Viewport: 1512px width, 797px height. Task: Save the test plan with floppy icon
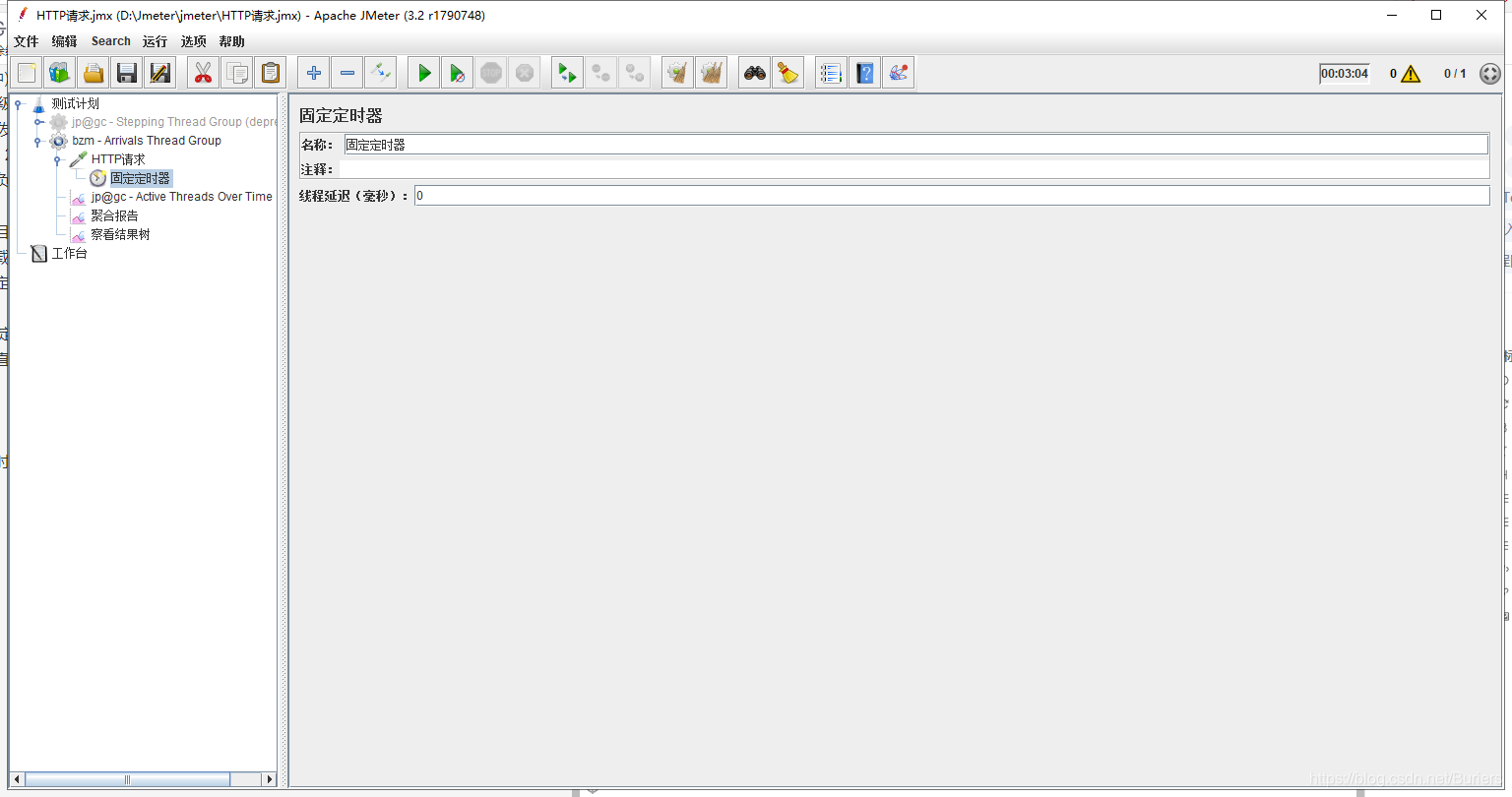126,73
